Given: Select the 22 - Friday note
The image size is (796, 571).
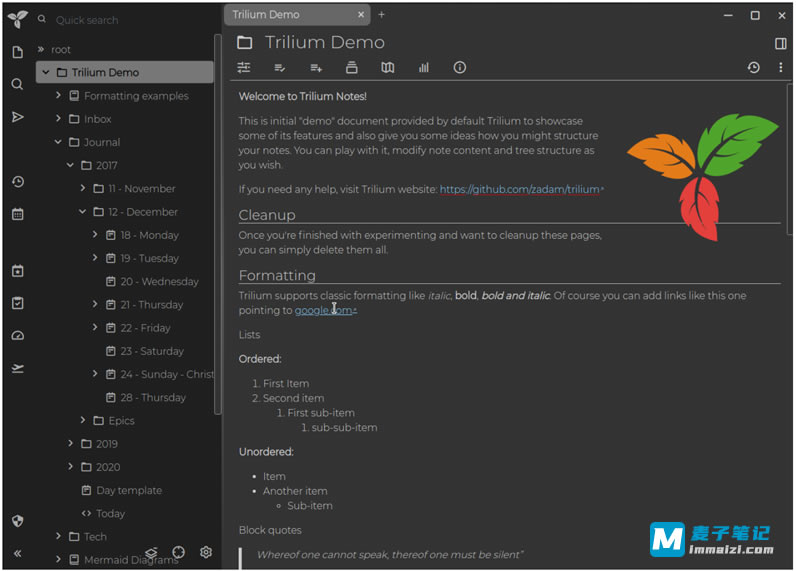Looking at the screenshot, I should click(145, 328).
